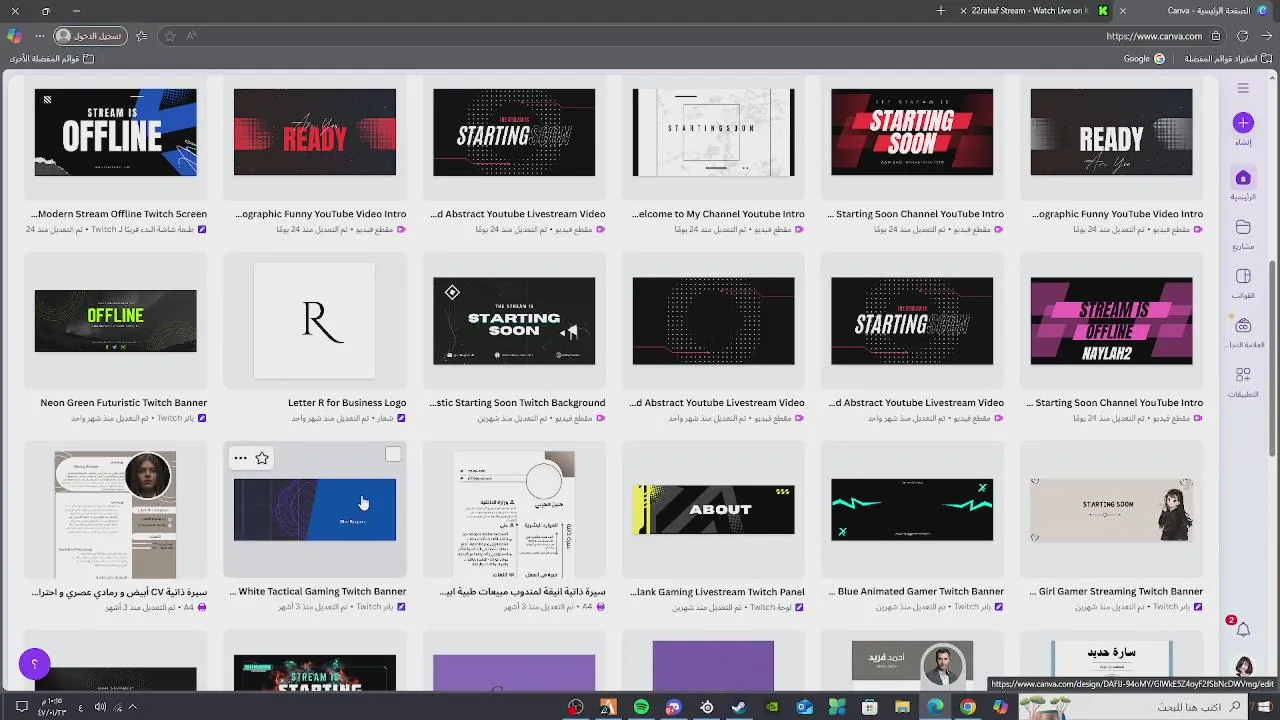Open the notifications bell
1280x720 pixels.
tap(1243, 629)
